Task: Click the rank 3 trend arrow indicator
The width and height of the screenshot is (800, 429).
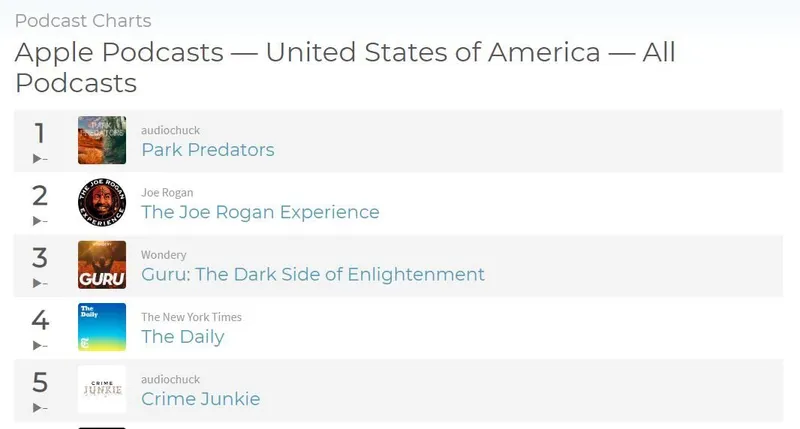Action: pos(40,283)
